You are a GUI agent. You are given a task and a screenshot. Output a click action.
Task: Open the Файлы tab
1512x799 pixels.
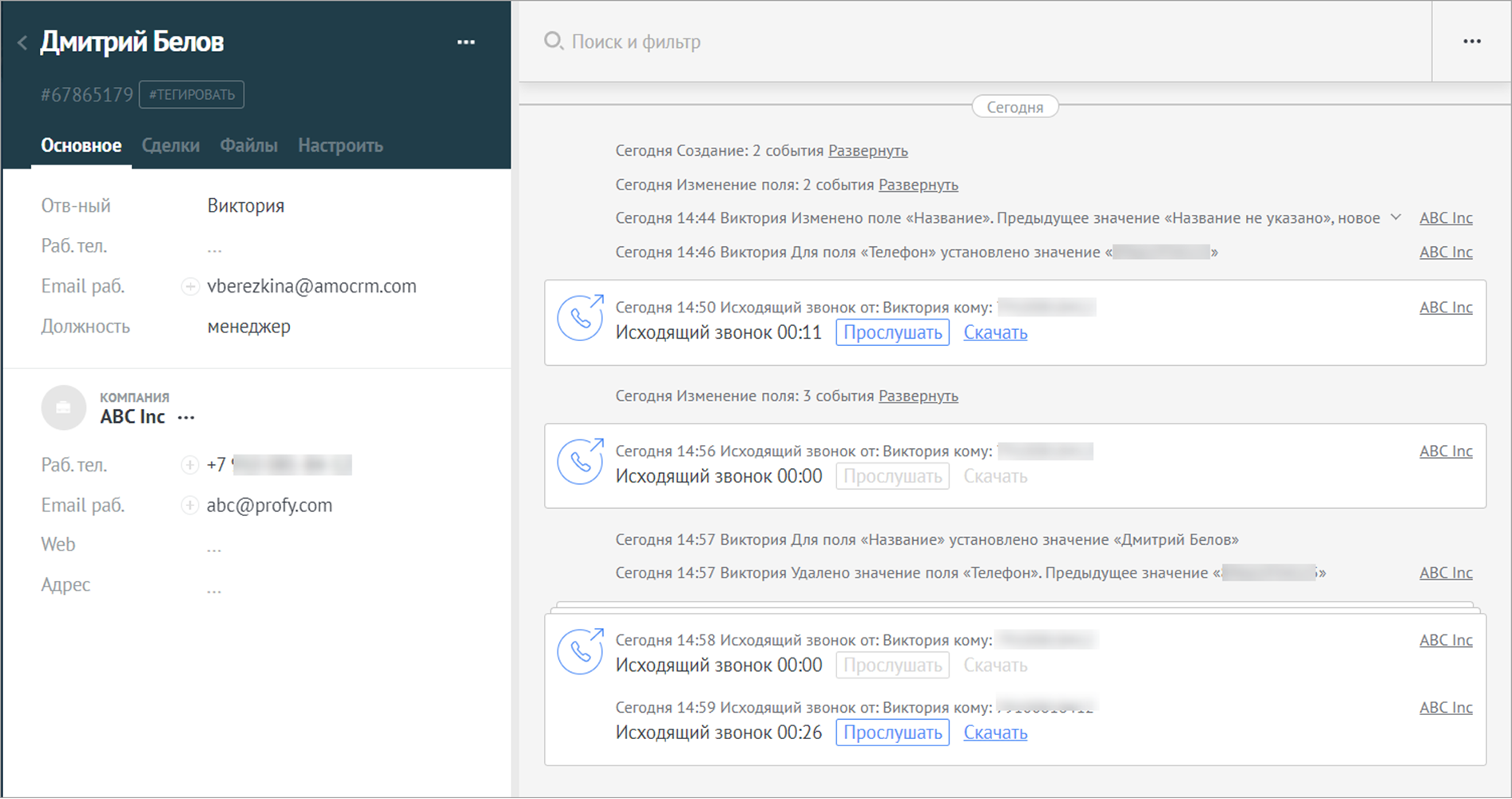pos(249,145)
